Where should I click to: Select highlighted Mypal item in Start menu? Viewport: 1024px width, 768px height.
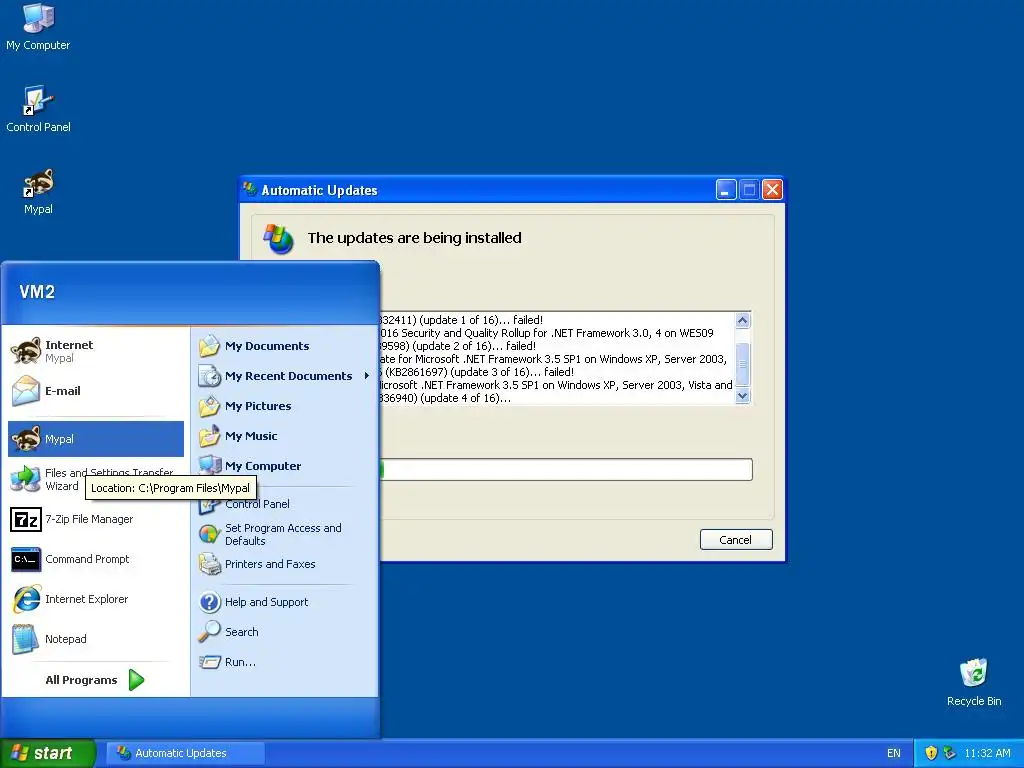[x=95, y=439]
